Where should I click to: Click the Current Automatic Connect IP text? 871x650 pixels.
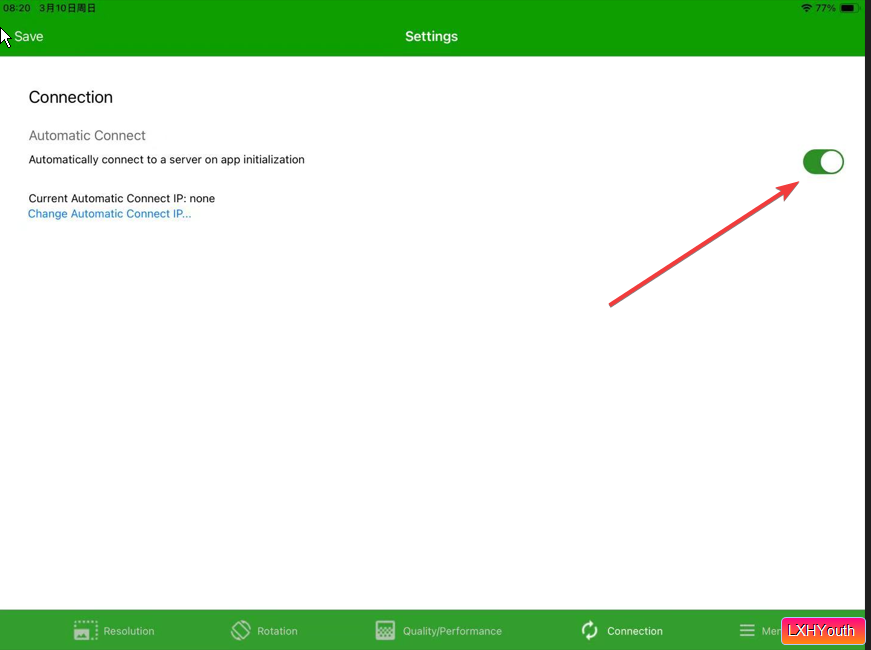122,198
